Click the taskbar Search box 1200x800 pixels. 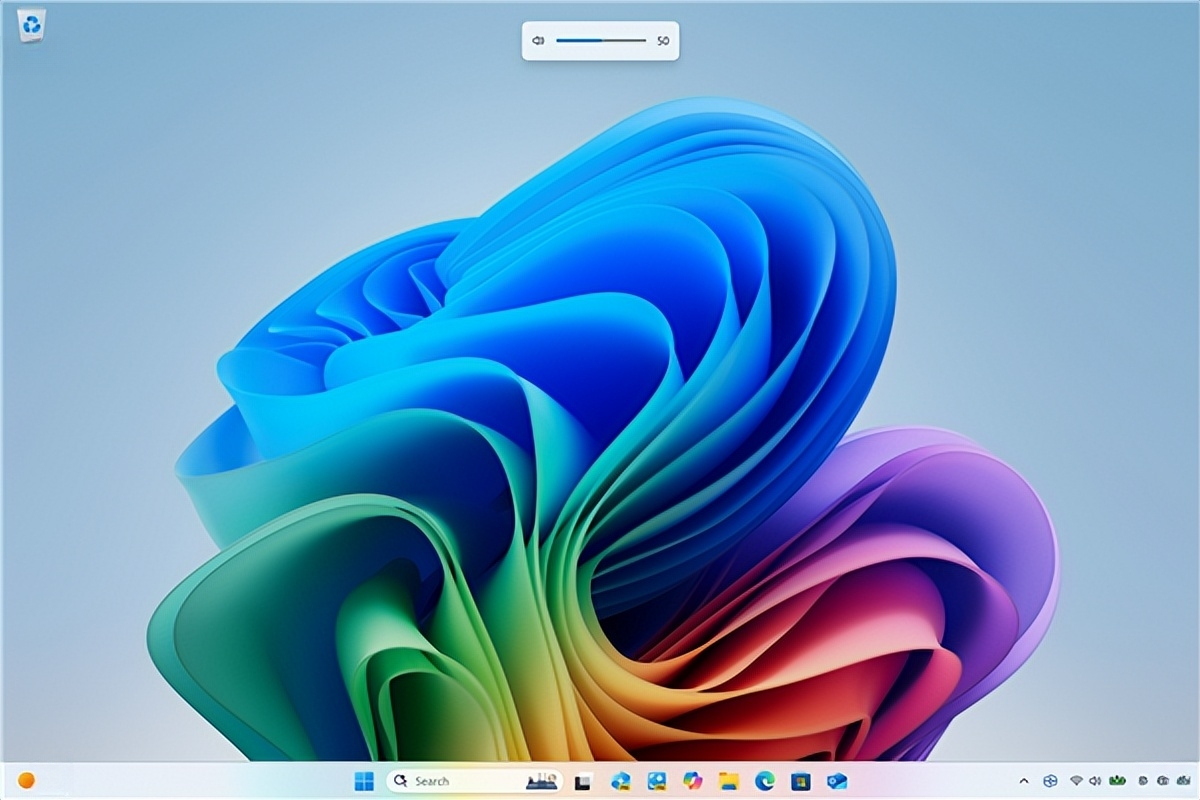pyautogui.click(x=474, y=781)
